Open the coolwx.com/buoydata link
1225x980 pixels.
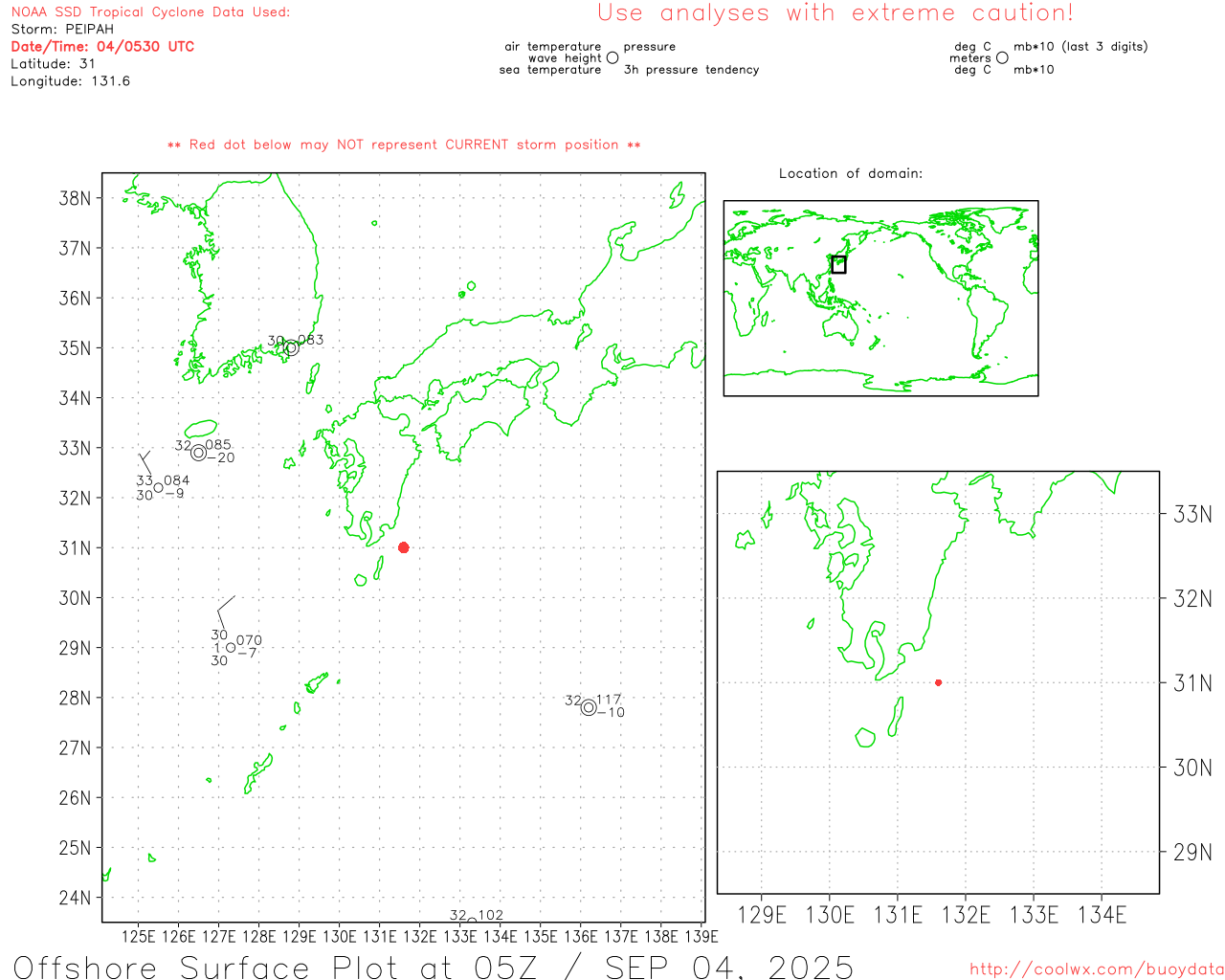click(x=1097, y=969)
